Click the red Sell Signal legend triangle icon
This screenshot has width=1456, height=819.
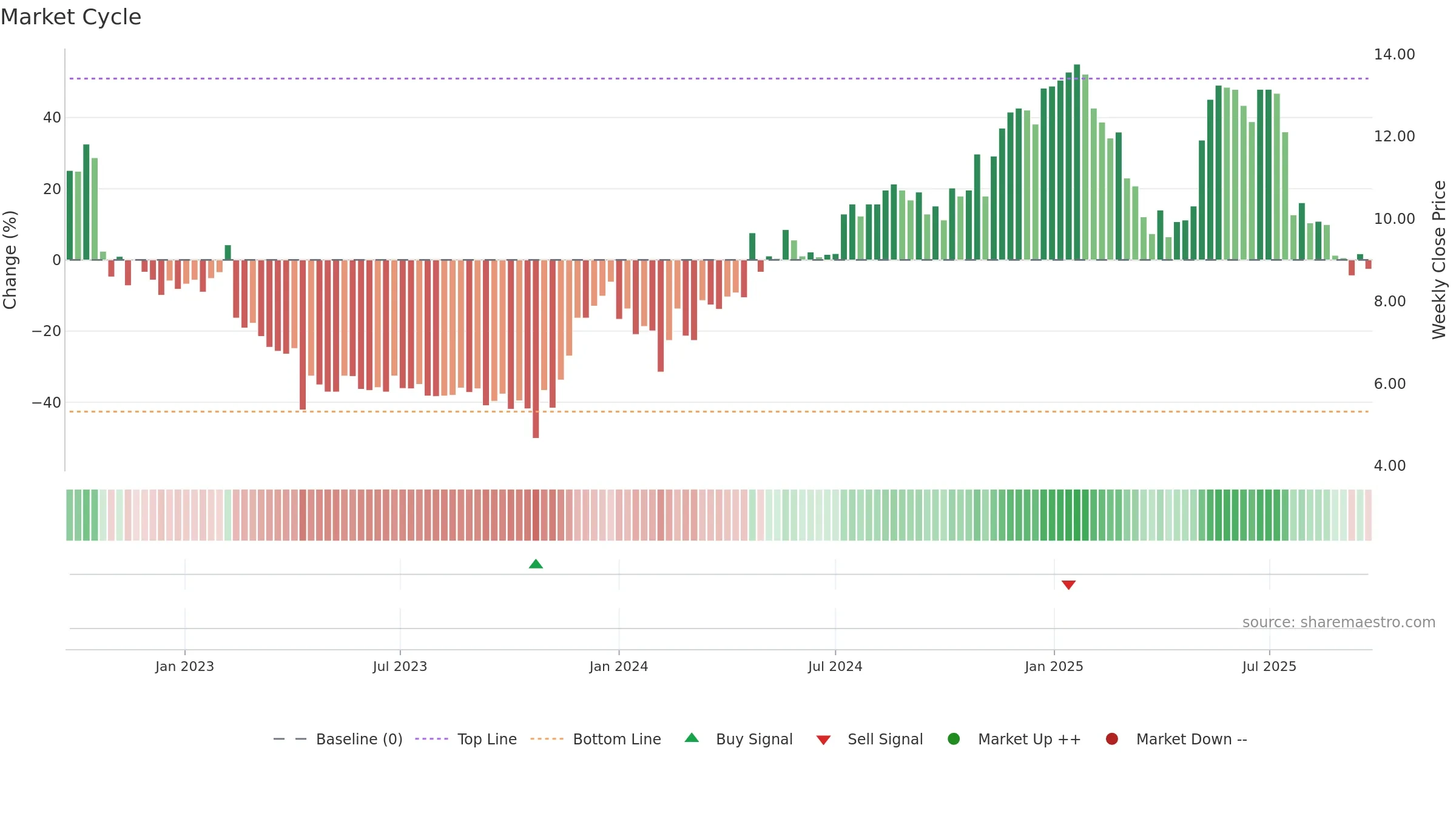tap(823, 740)
